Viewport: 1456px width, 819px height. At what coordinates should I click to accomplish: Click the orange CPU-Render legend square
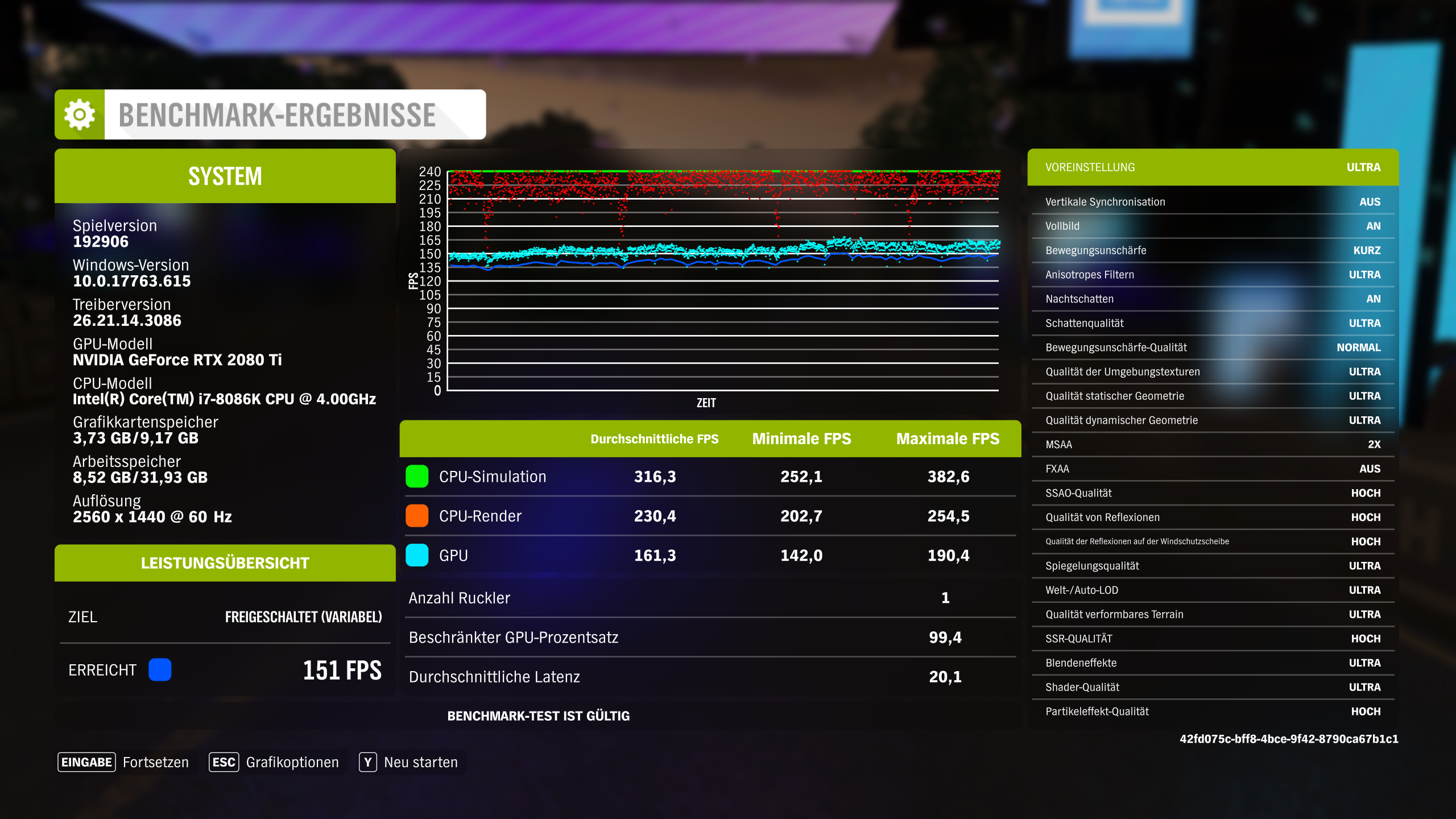tap(417, 516)
